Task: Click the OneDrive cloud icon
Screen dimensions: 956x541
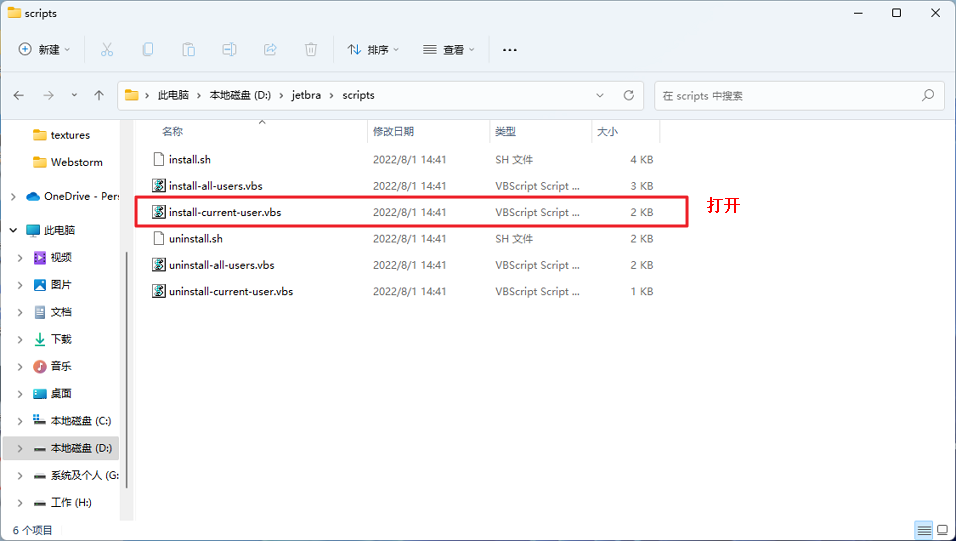Action: [x=33, y=196]
